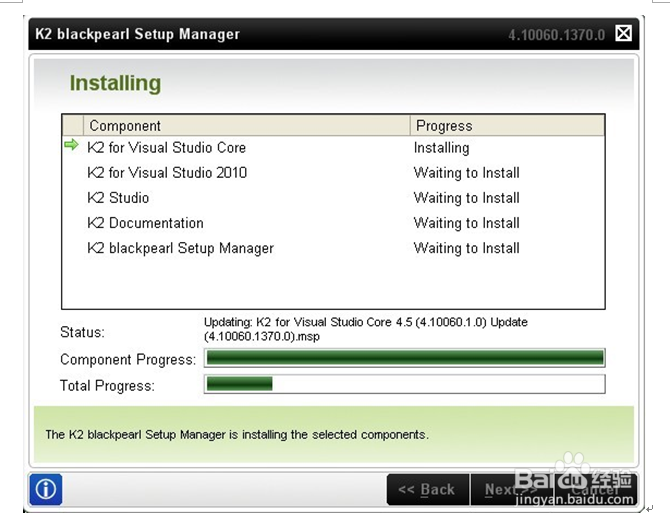Image resolution: width=670 pixels, height=523 pixels.
Task: Select the K2 Documentation row
Action: point(333,223)
